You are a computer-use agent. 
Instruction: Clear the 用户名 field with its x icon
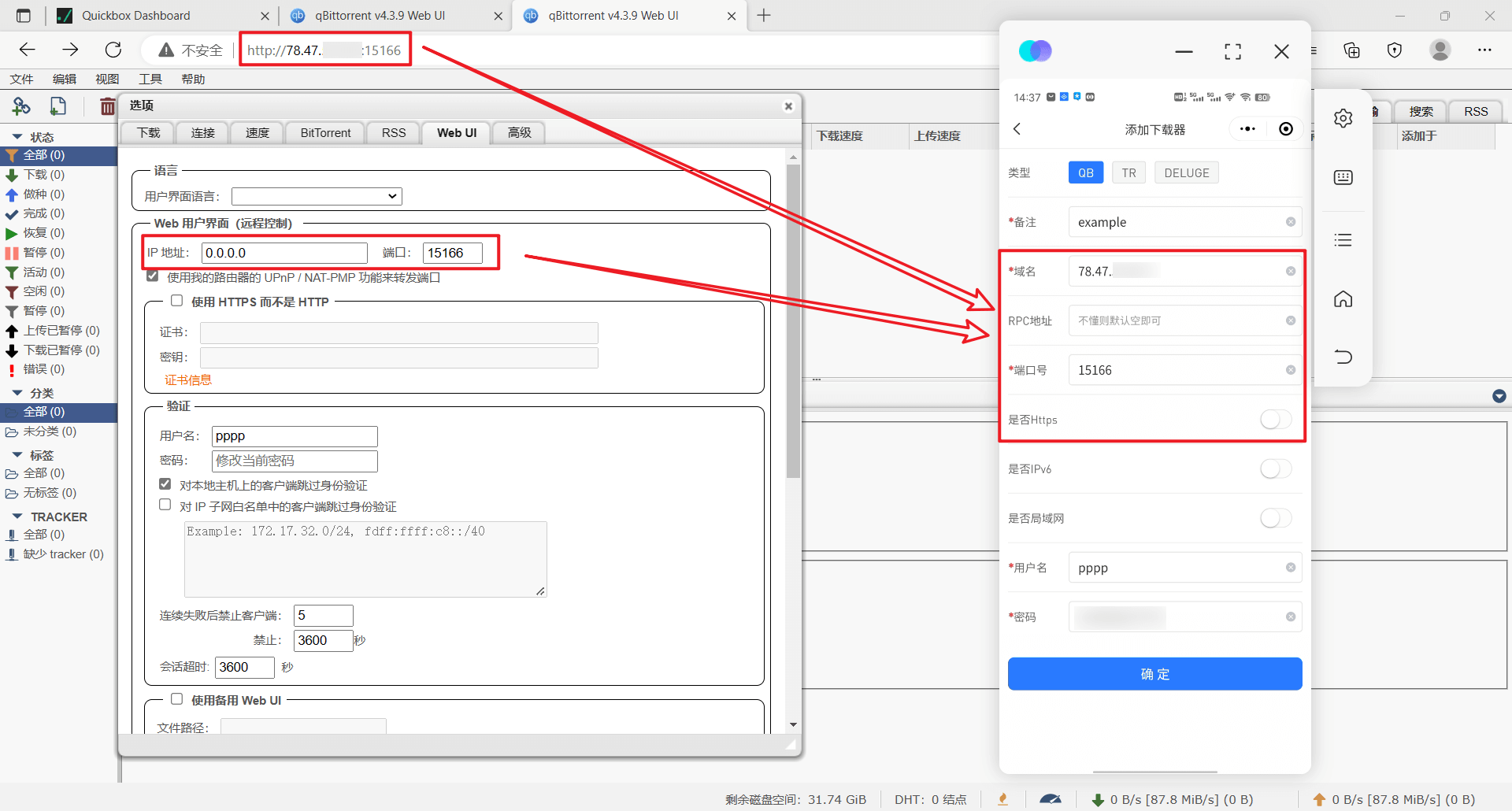(1291, 568)
